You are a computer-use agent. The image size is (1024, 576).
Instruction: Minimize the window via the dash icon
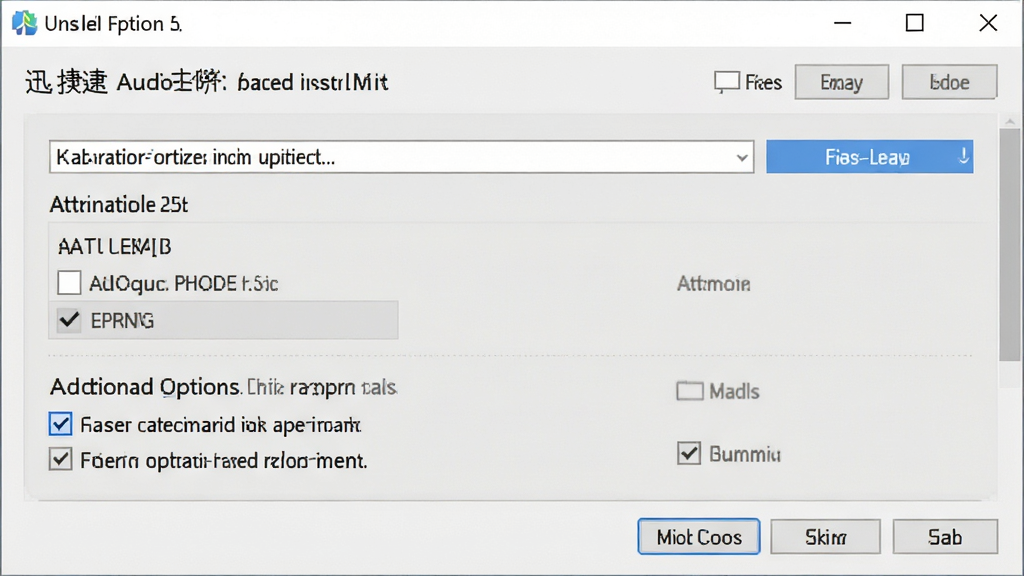tap(842, 23)
